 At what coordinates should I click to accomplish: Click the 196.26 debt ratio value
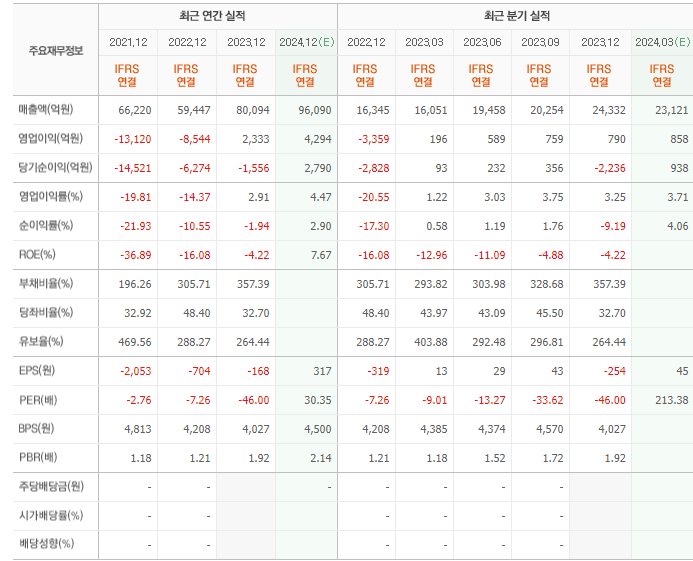(x=135, y=284)
